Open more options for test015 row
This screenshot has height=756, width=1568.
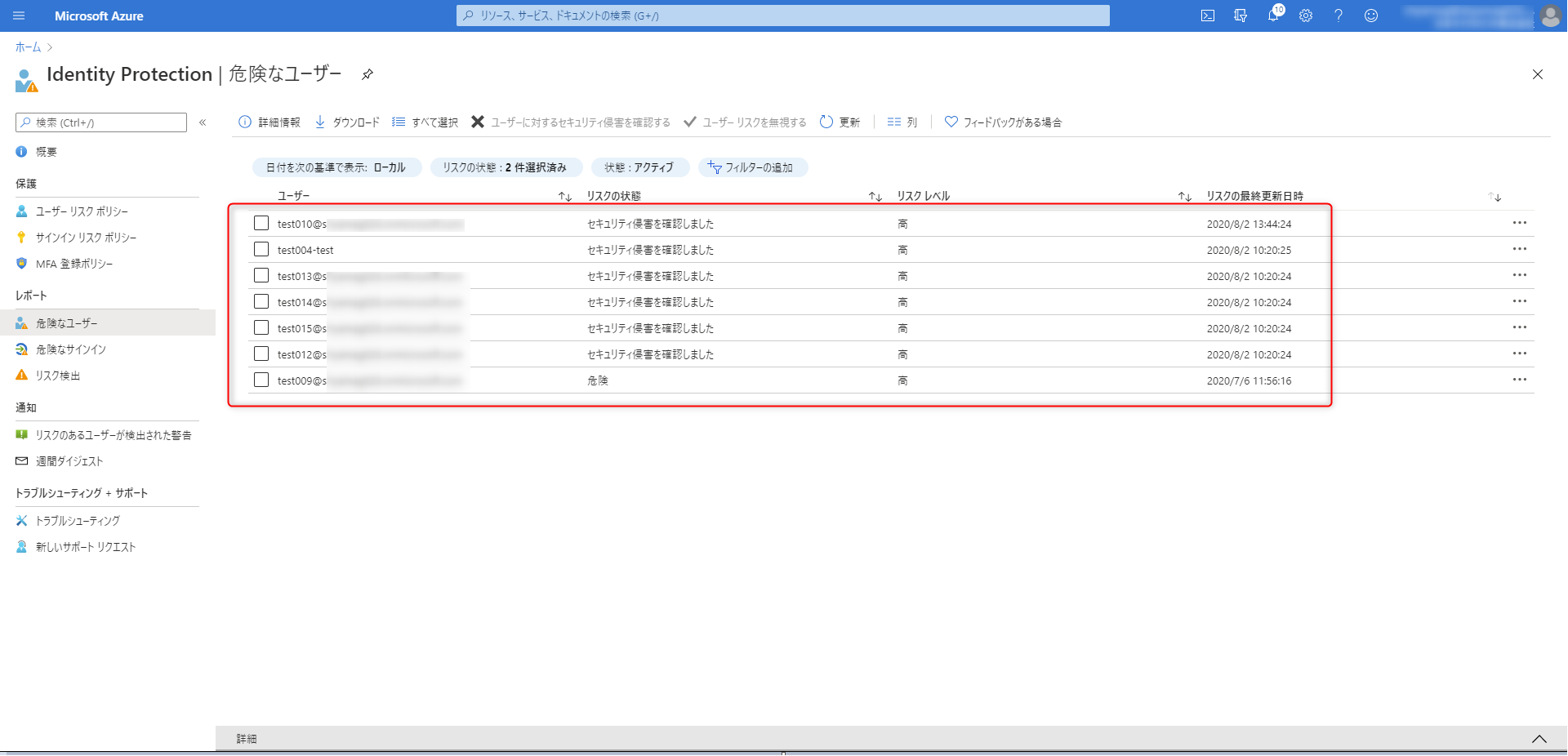(1519, 327)
